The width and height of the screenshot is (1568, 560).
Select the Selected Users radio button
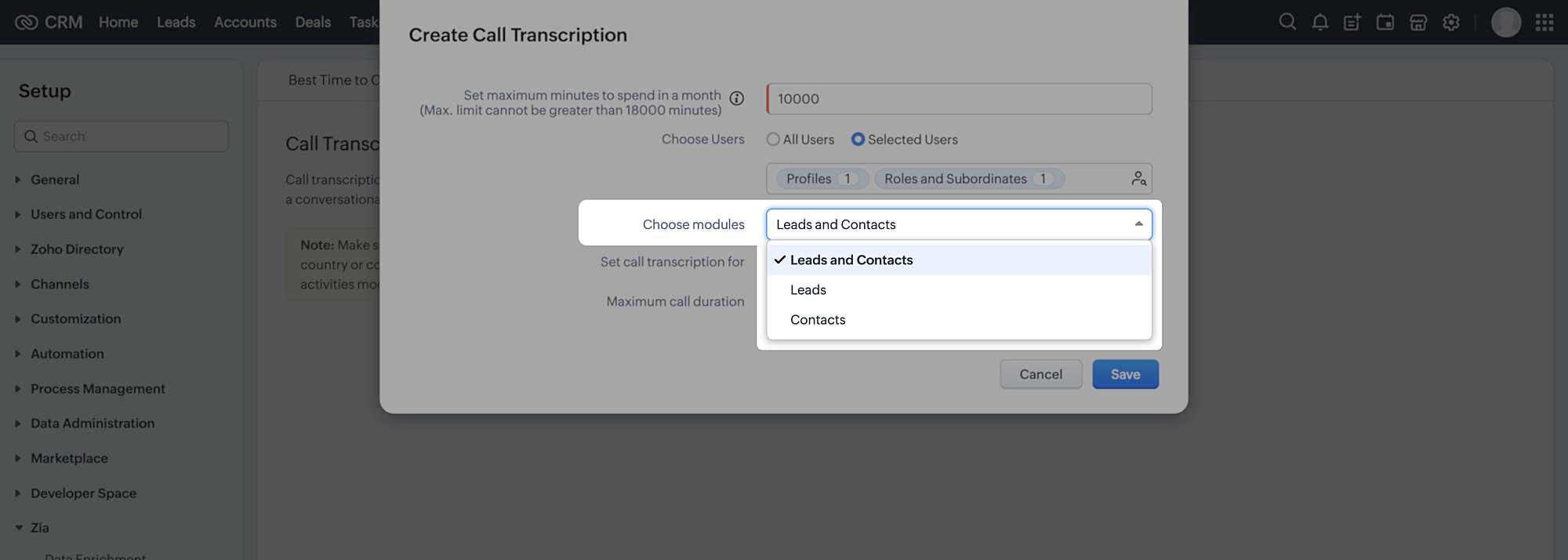[858, 140]
